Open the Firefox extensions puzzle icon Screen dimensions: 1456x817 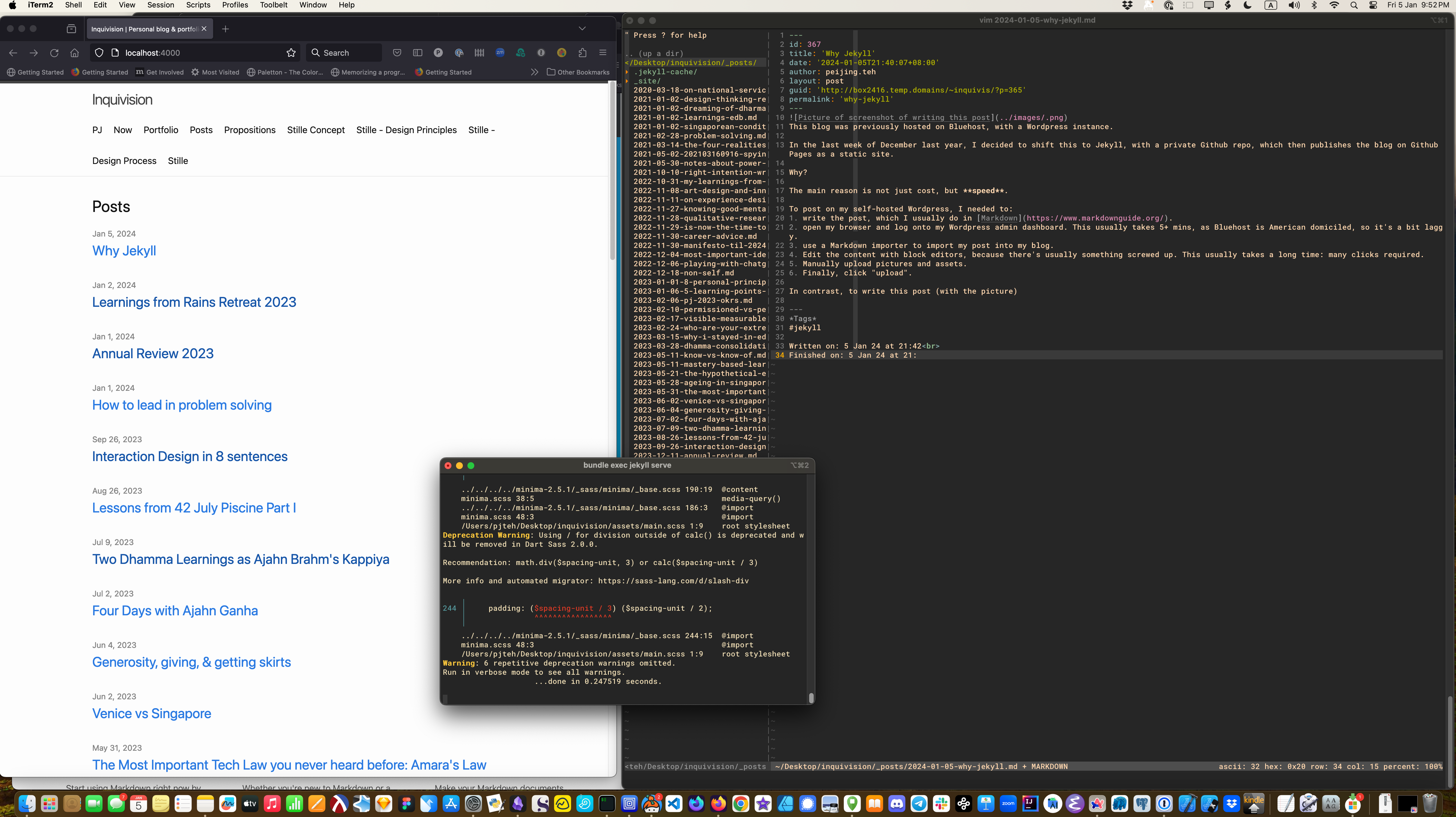tap(582, 53)
